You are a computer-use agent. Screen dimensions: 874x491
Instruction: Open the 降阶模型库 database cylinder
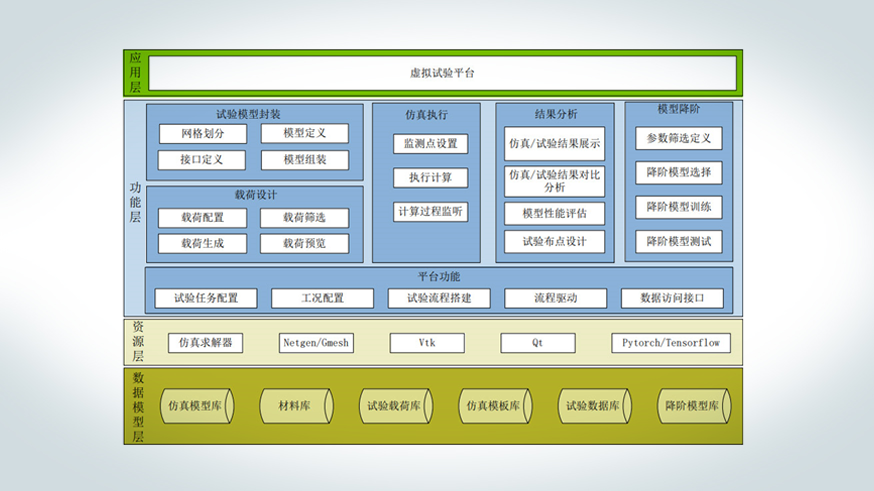coord(692,406)
